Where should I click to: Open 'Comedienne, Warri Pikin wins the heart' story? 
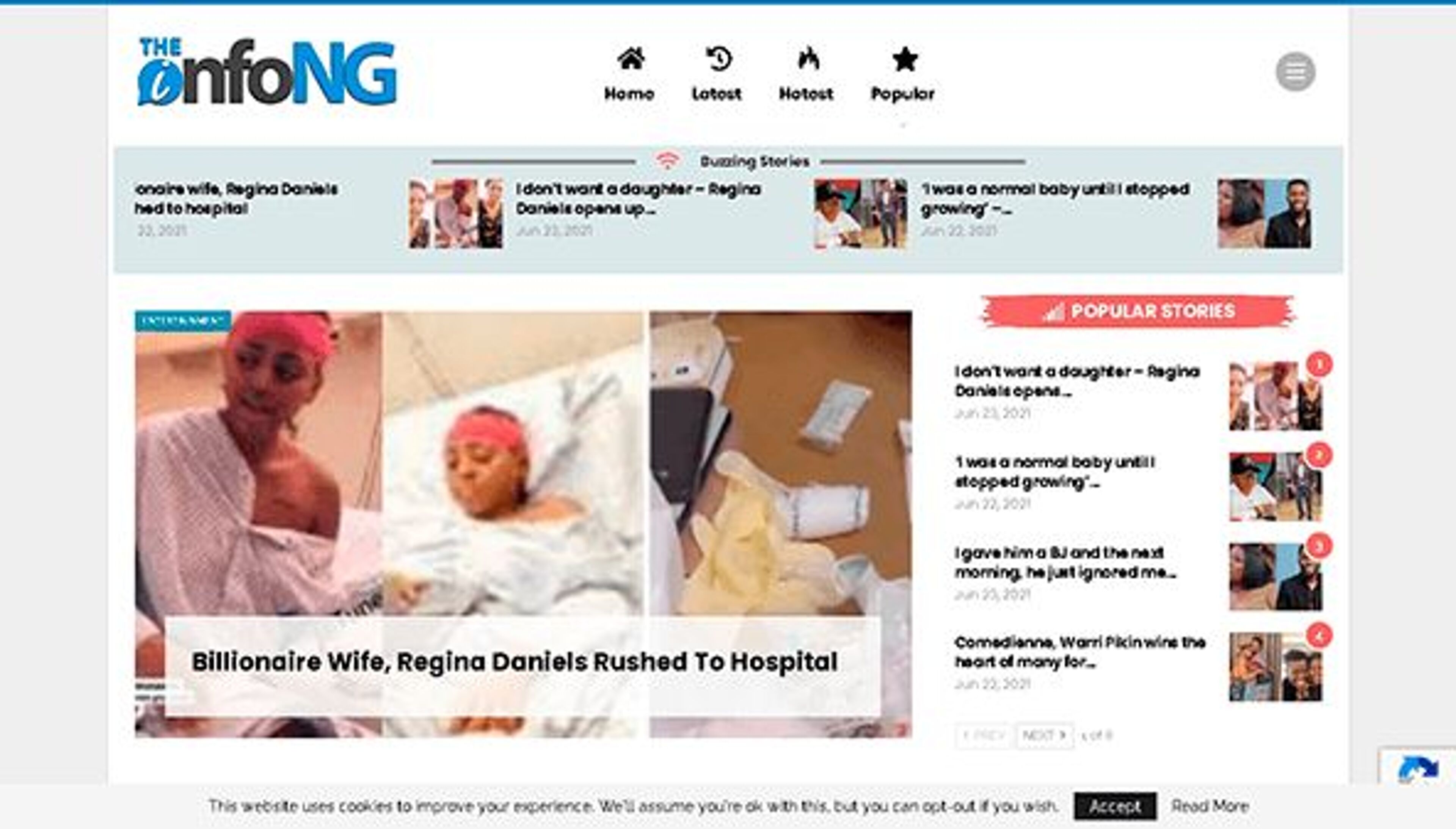pos(1080,652)
